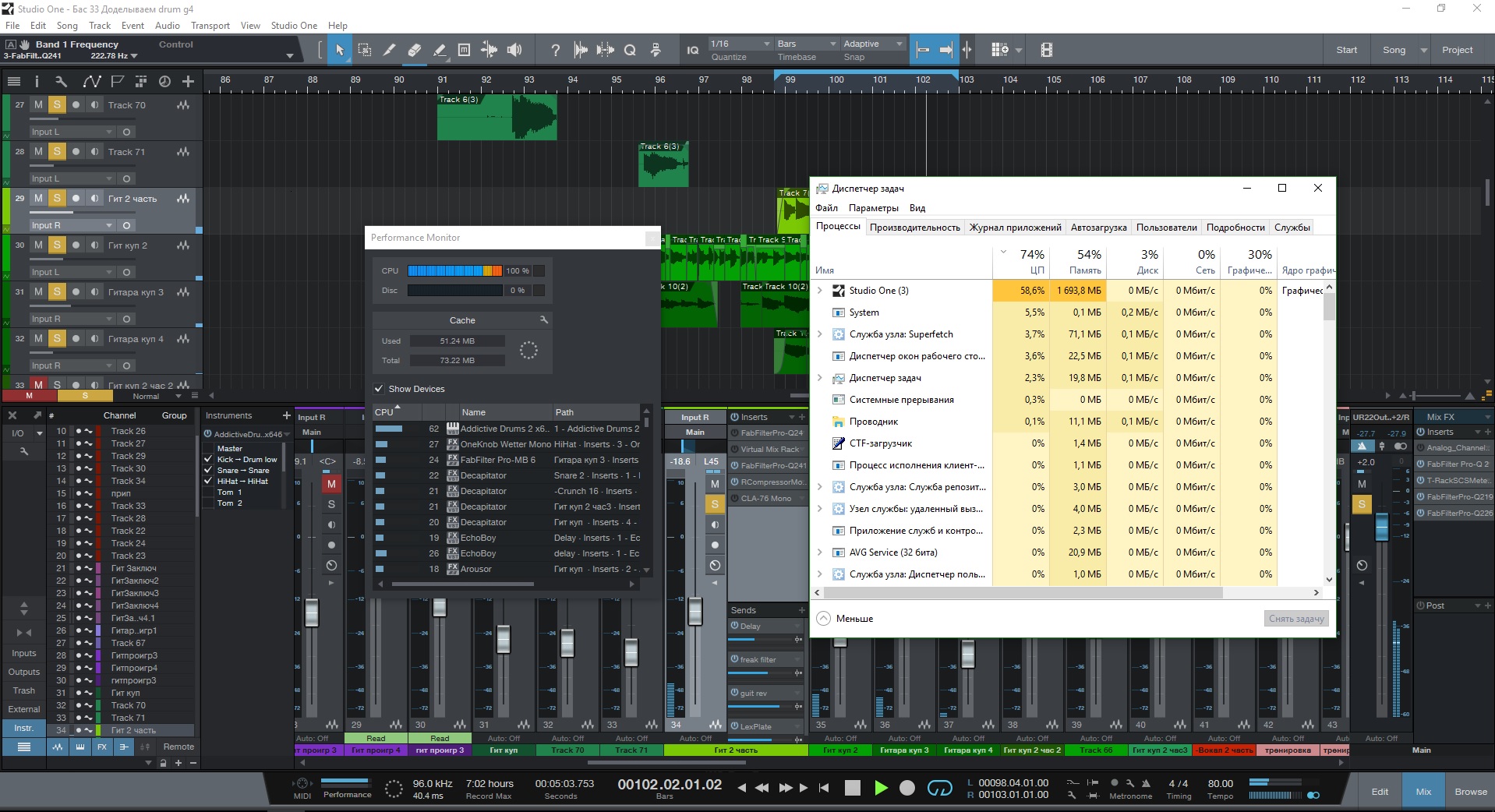Toggle solo on Гит куп 2 track
The height and width of the screenshot is (812, 1495).
click(57, 245)
